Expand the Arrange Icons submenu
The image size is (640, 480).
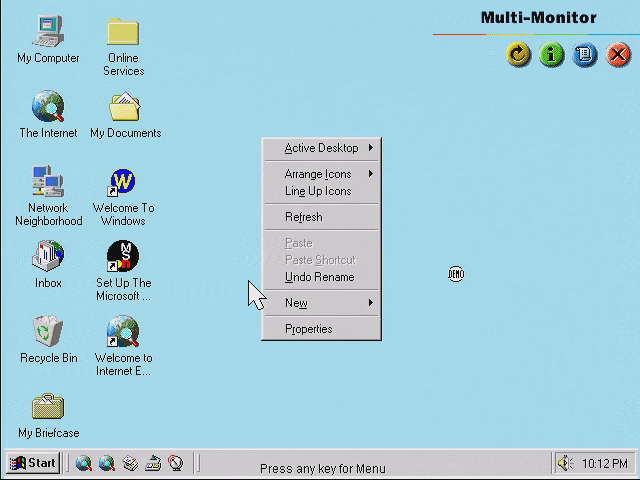click(x=321, y=174)
